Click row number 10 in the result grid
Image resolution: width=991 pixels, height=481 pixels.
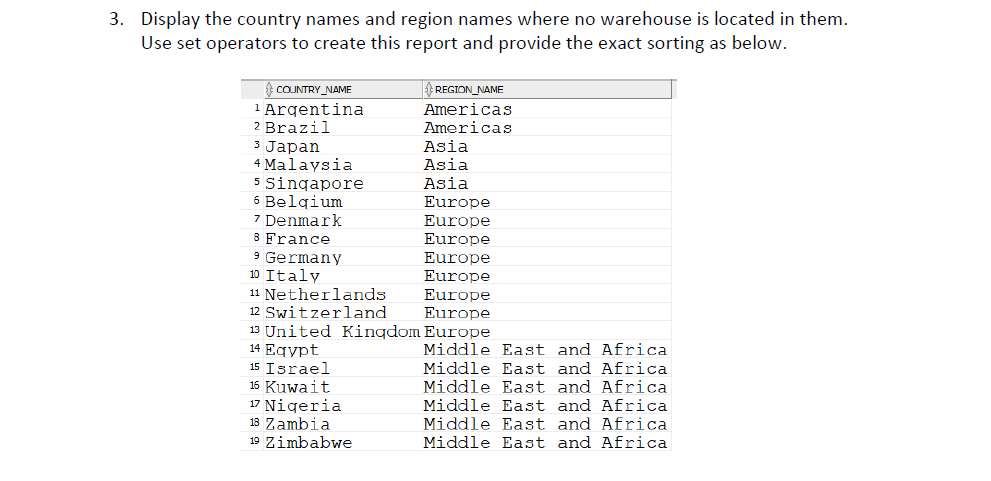tap(255, 274)
